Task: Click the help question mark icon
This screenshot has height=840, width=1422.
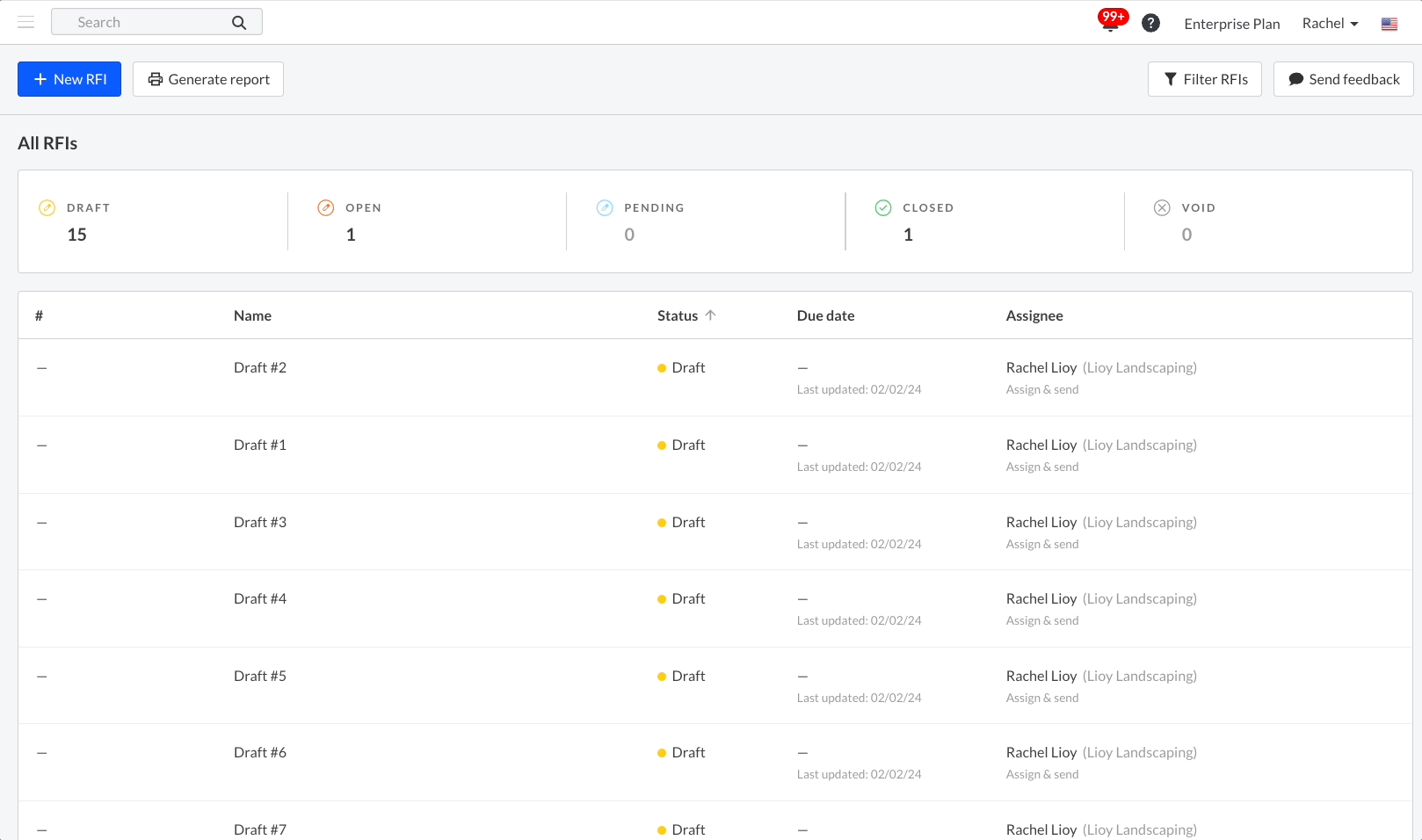Action: tap(1150, 23)
